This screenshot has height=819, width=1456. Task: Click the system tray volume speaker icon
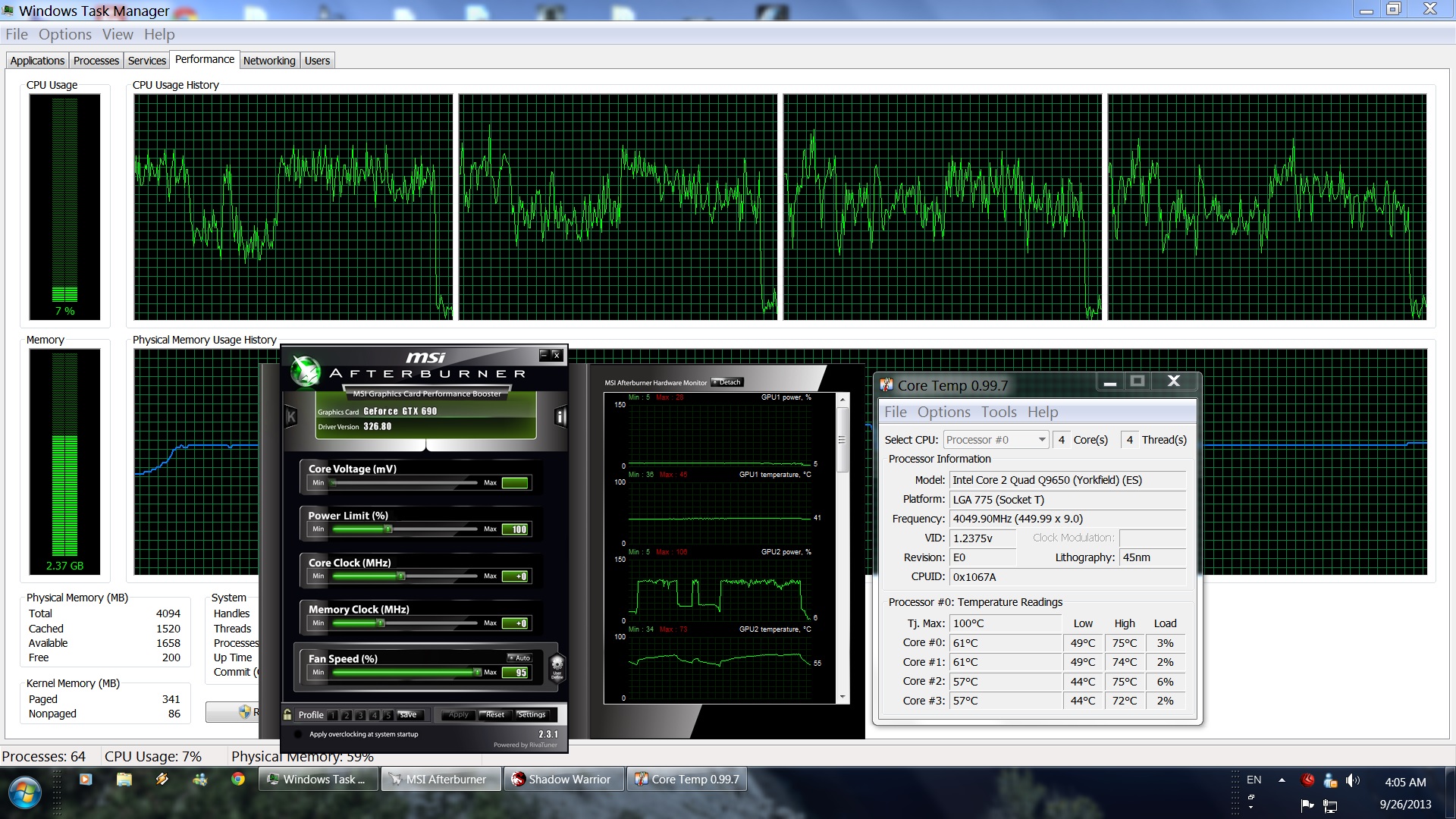(x=1351, y=780)
